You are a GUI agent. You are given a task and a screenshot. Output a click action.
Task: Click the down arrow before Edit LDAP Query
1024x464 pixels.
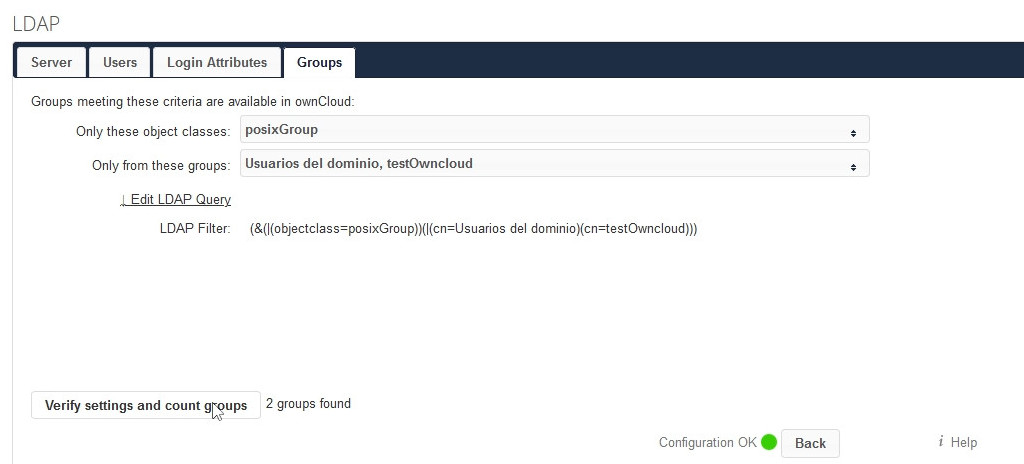click(123, 199)
